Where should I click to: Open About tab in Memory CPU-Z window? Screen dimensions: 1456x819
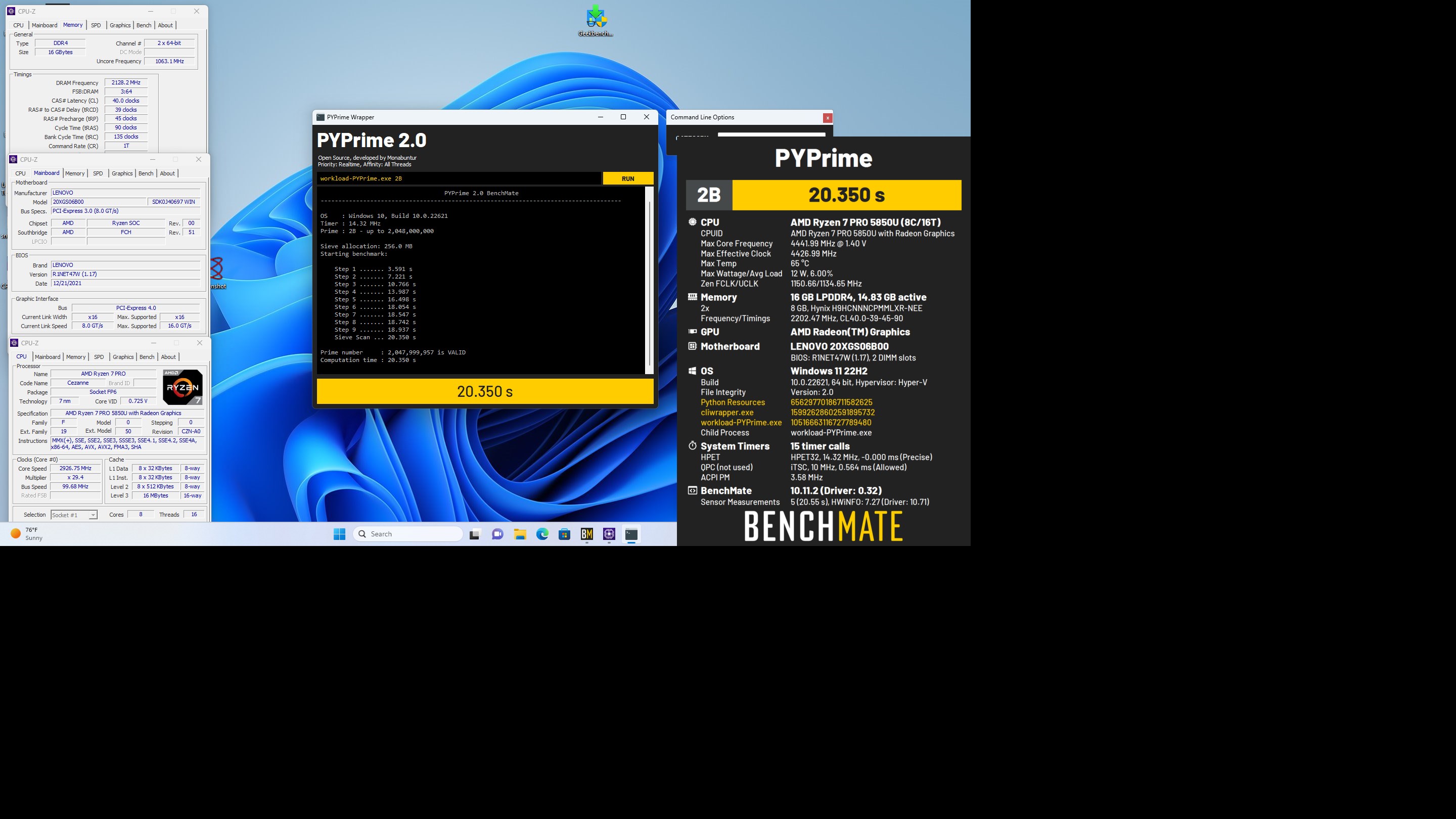point(166,25)
